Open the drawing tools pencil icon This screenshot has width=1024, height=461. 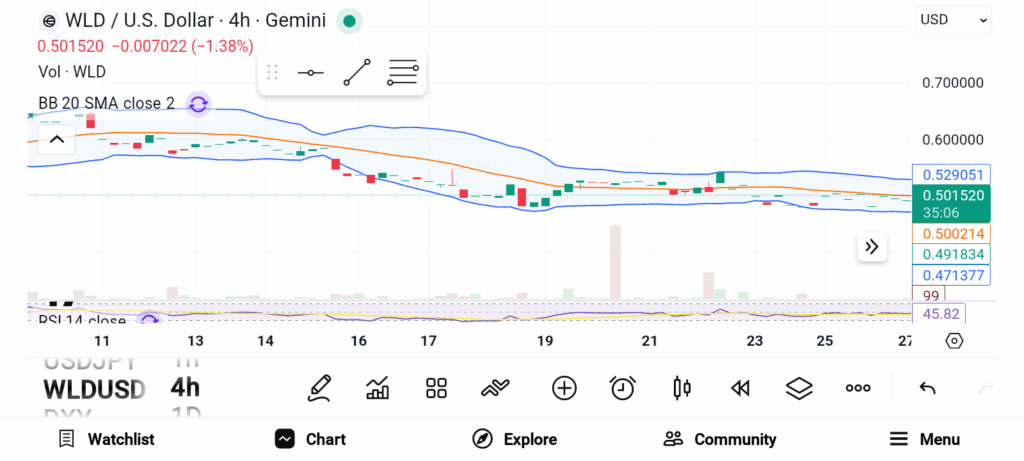click(x=320, y=388)
